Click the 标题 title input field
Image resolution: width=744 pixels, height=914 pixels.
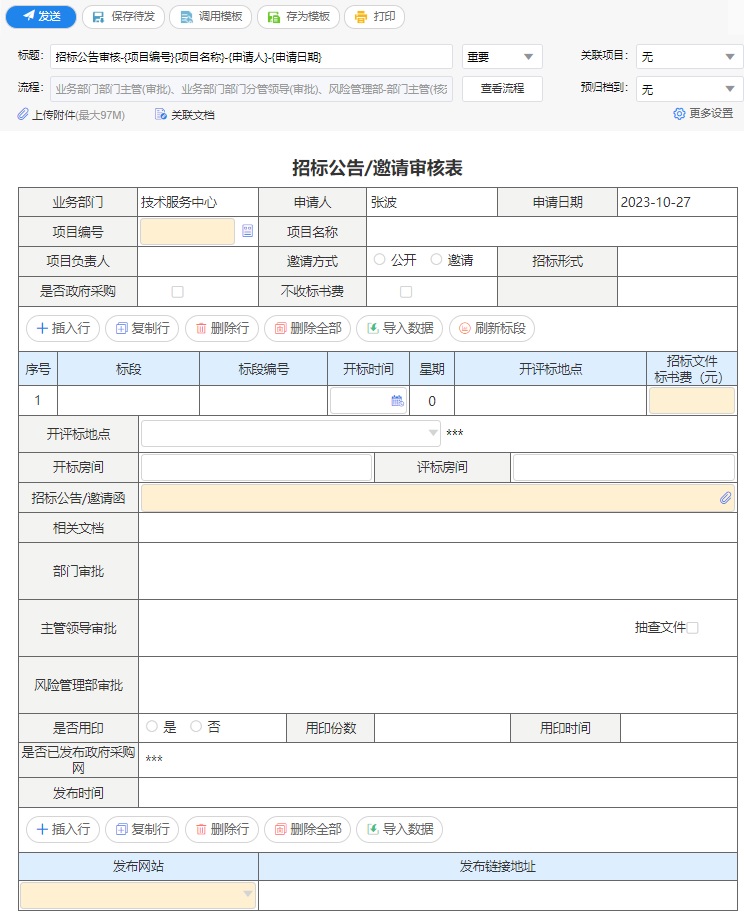[251, 57]
